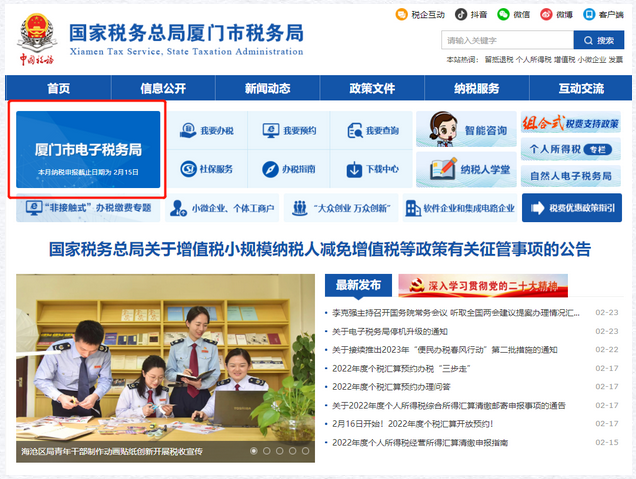Click the arrow icon on 税费优惠政策指引
636x479 pixels.
point(537,208)
